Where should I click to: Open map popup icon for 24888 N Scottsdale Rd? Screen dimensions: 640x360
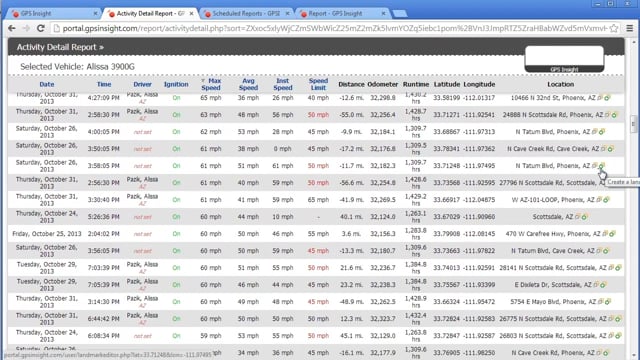point(607,115)
